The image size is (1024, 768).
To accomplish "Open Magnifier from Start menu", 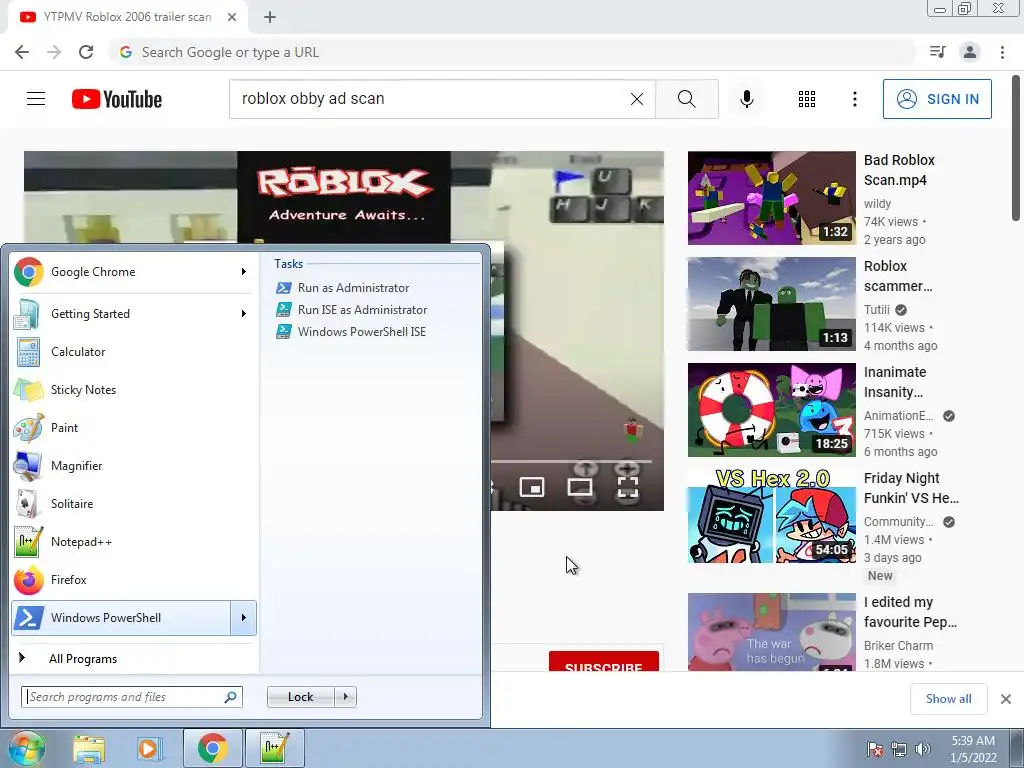I will tap(134, 466).
